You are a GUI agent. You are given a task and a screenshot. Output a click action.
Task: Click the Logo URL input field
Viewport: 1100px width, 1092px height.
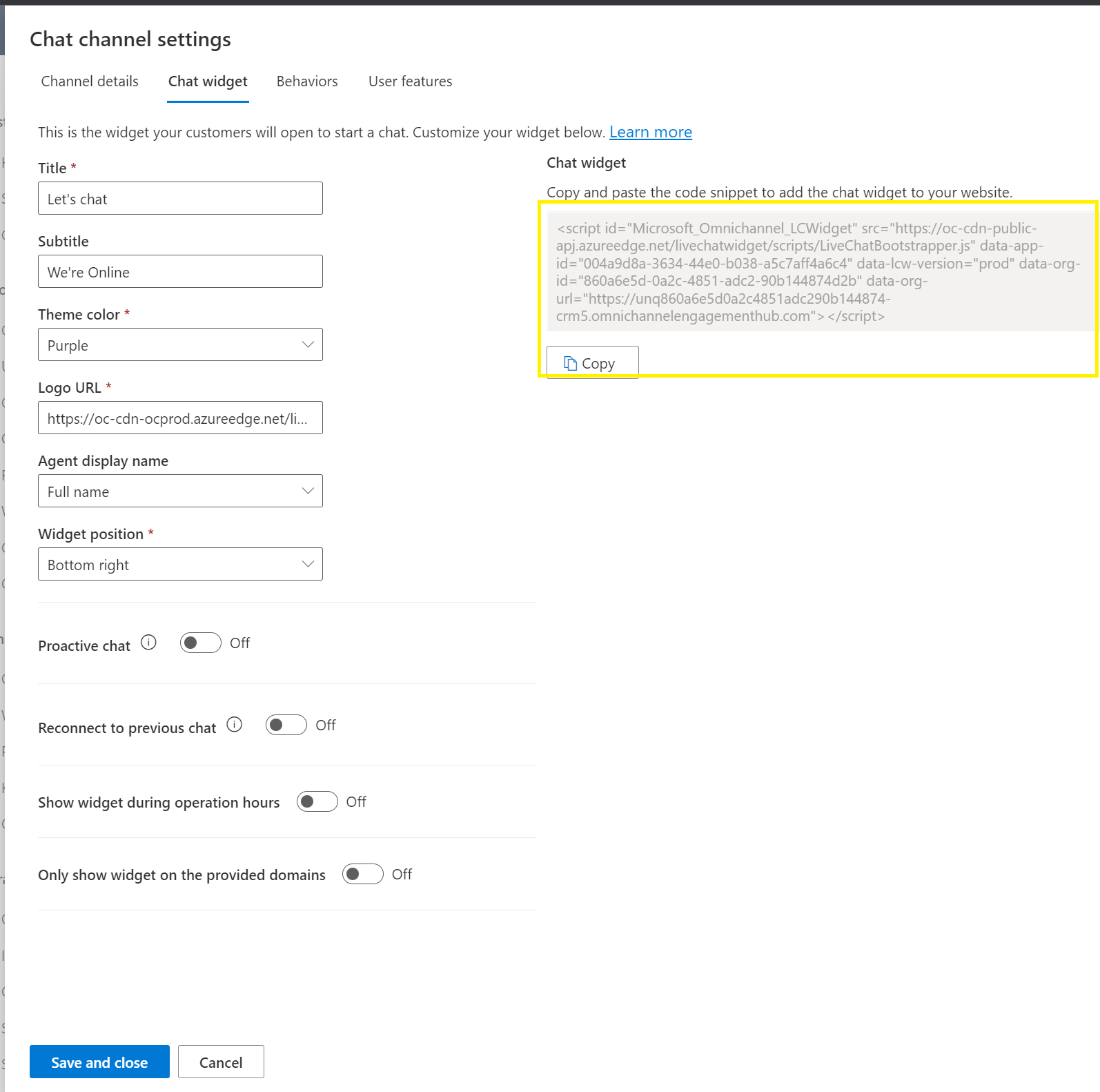(x=180, y=418)
